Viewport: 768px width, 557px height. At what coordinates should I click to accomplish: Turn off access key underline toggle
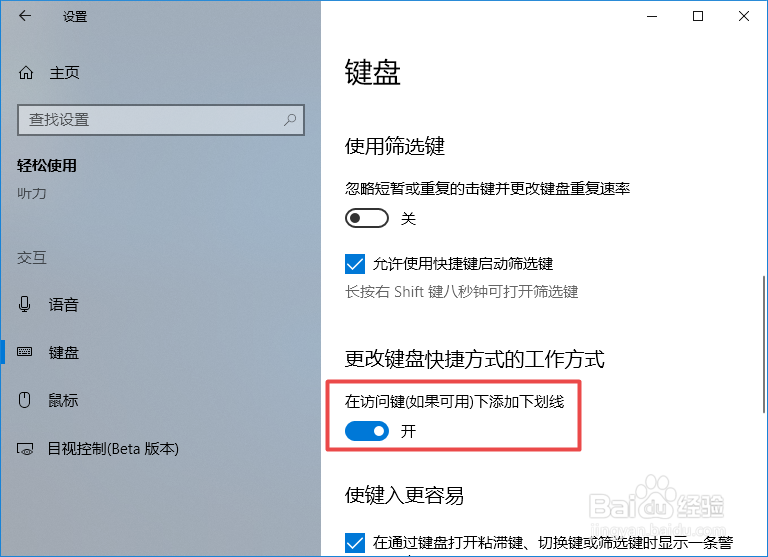pos(367,431)
